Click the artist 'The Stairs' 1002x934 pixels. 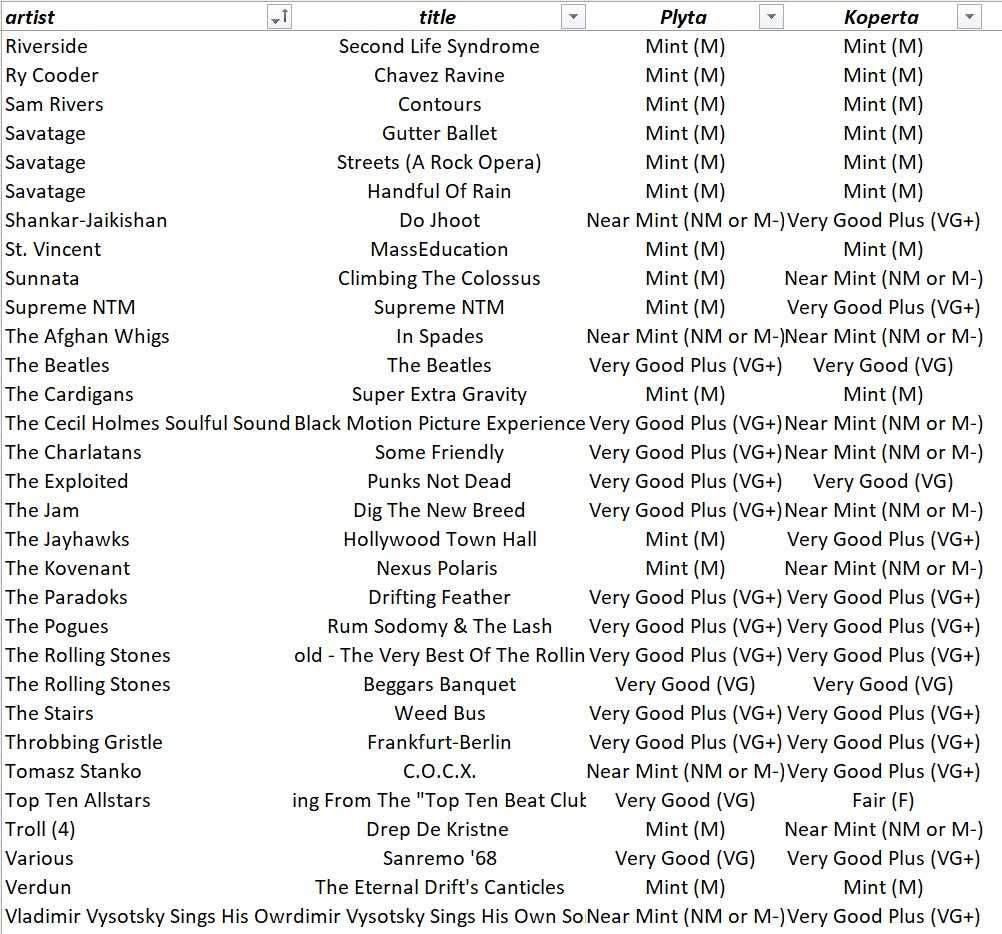point(49,714)
